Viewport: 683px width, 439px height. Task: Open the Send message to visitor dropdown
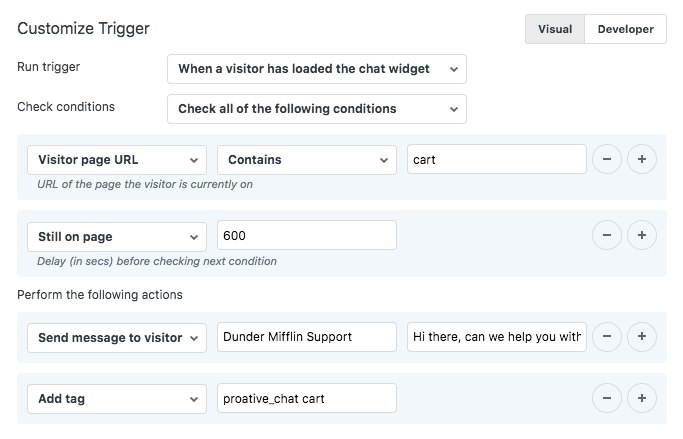117,337
